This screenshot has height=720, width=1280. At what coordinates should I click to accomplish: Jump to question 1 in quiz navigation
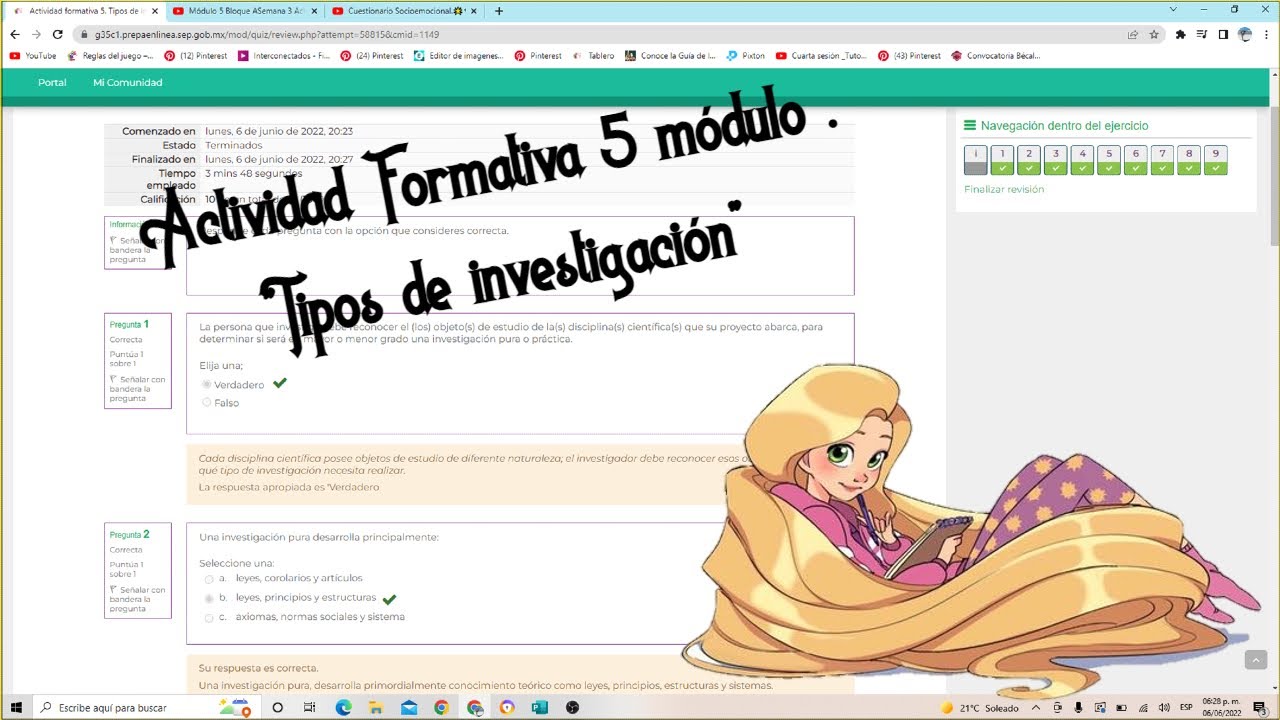[1002, 160]
